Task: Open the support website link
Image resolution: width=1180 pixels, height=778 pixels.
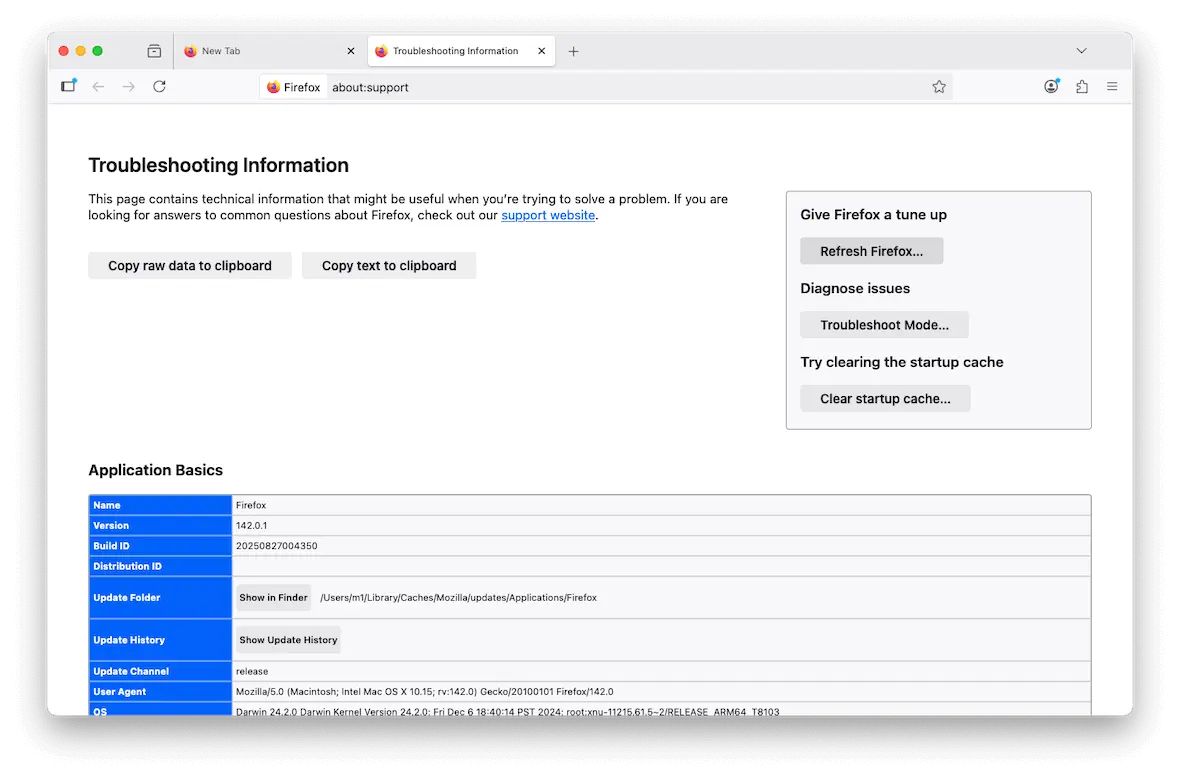Action: pos(548,215)
